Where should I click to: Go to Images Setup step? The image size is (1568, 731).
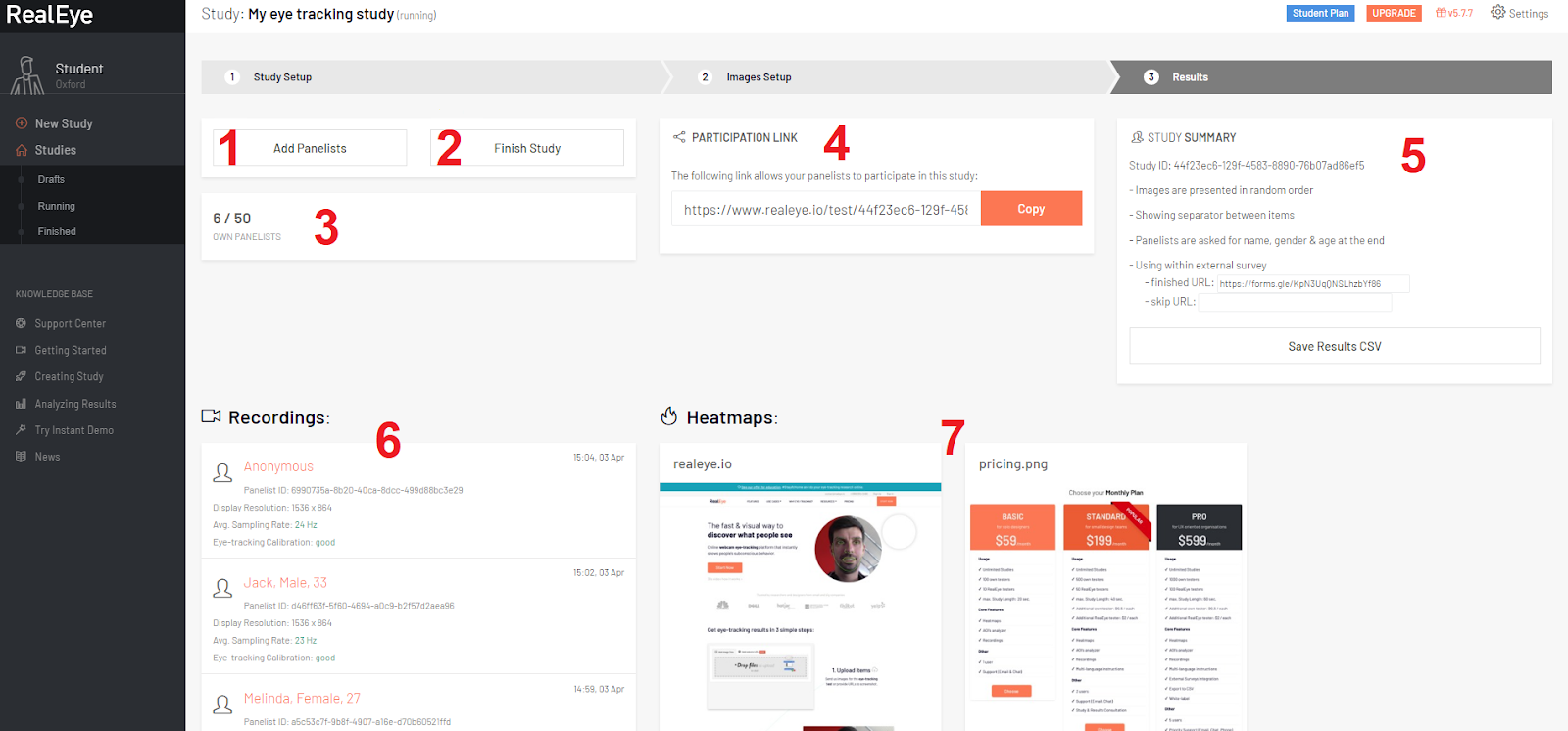(759, 77)
